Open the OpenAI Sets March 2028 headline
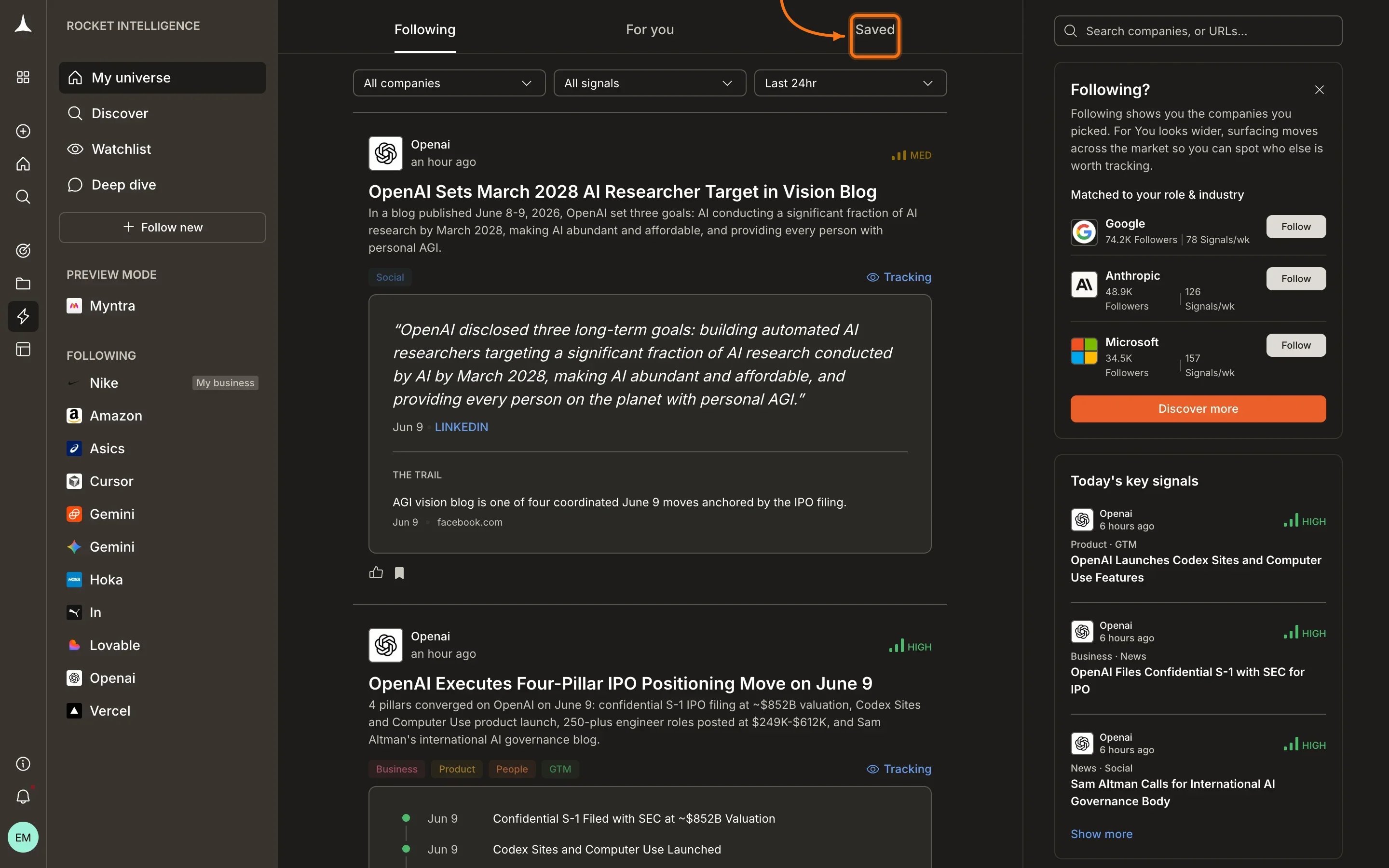Image resolution: width=1389 pixels, height=868 pixels. [x=622, y=192]
